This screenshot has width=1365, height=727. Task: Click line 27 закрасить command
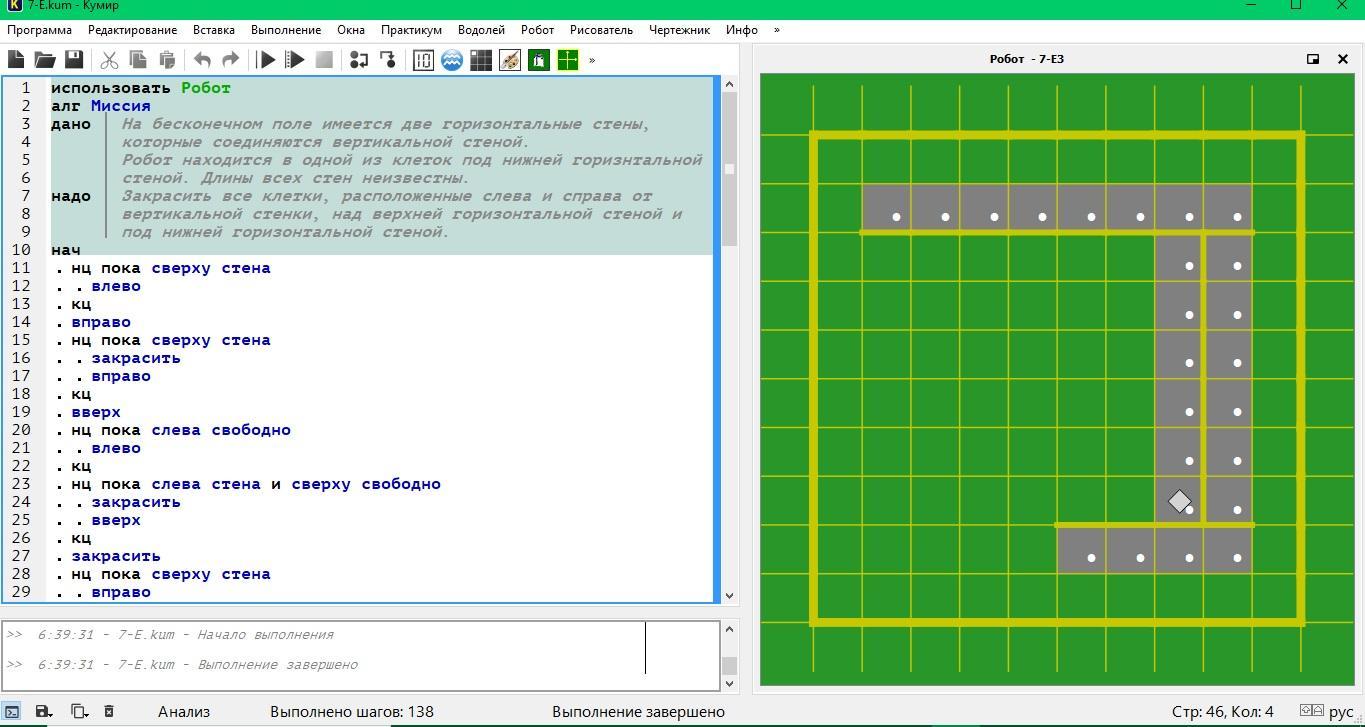click(x=116, y=556)
